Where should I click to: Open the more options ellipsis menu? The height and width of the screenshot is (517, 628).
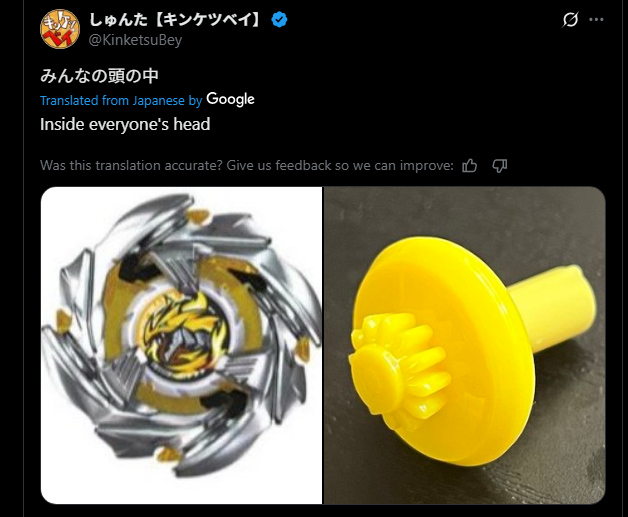[596, 19]
